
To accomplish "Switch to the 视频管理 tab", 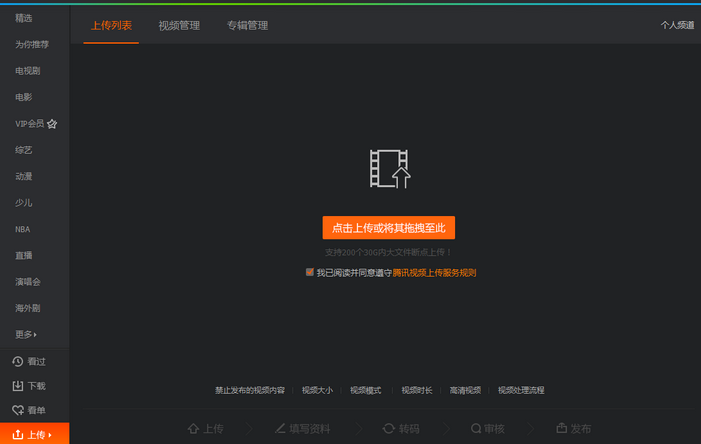I will (179, 25).
